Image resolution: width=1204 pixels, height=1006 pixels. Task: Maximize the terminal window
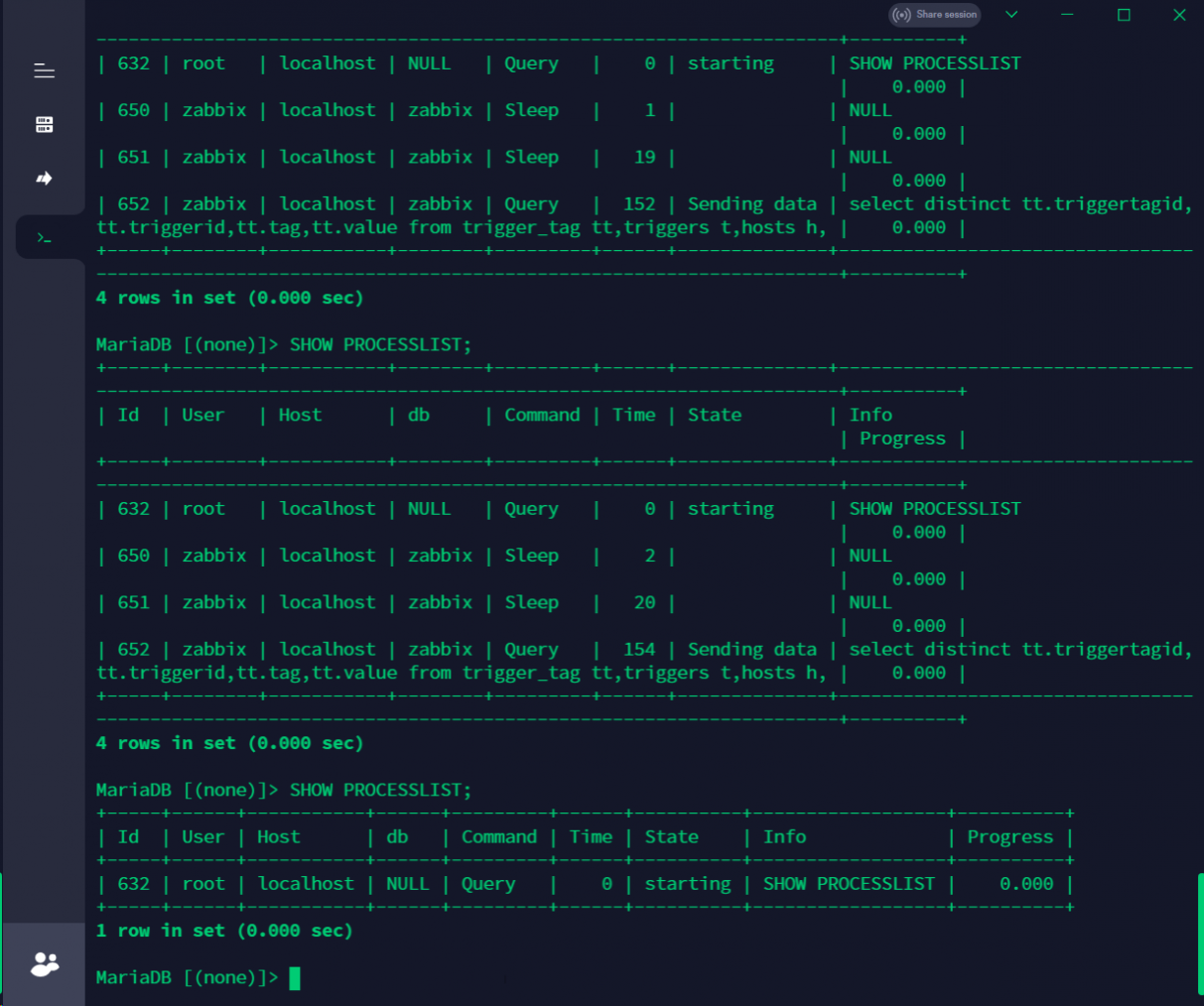(x=1124, y=15)
